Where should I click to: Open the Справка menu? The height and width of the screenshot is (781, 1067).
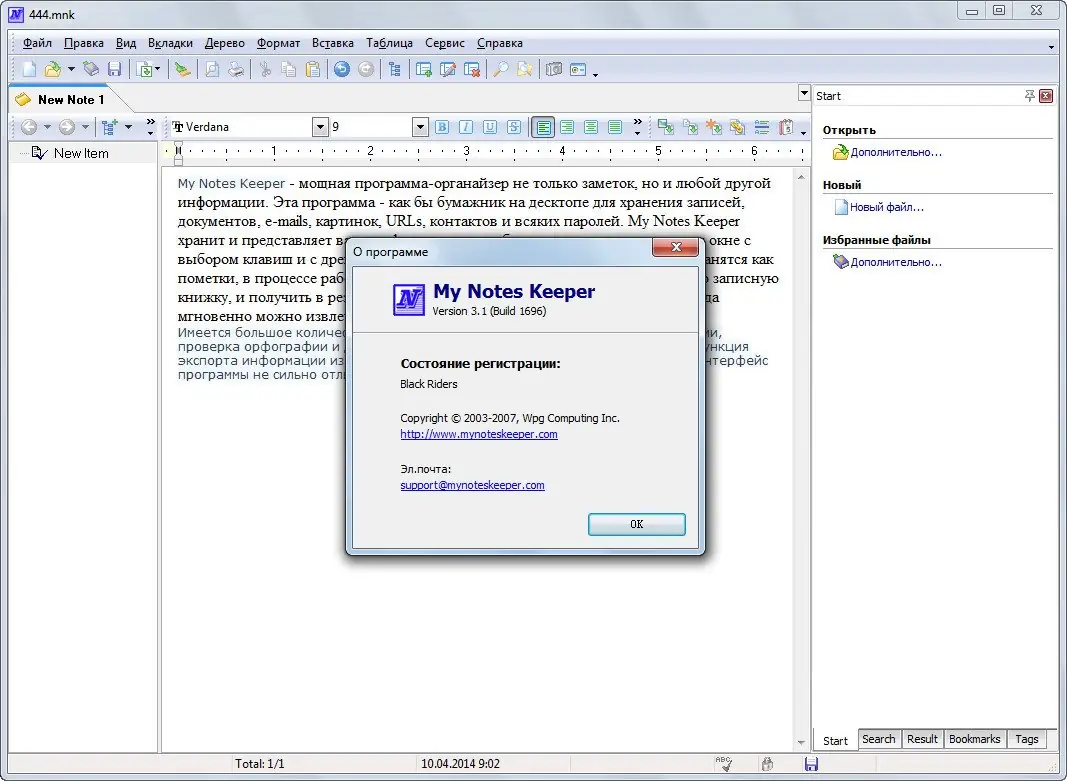[x=499, y=43]
